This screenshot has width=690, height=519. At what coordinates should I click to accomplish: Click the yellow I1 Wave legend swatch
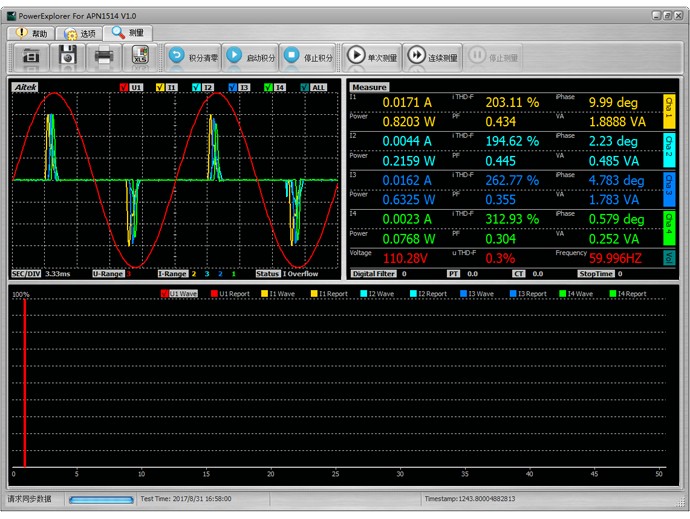click(x=266, y=294)
